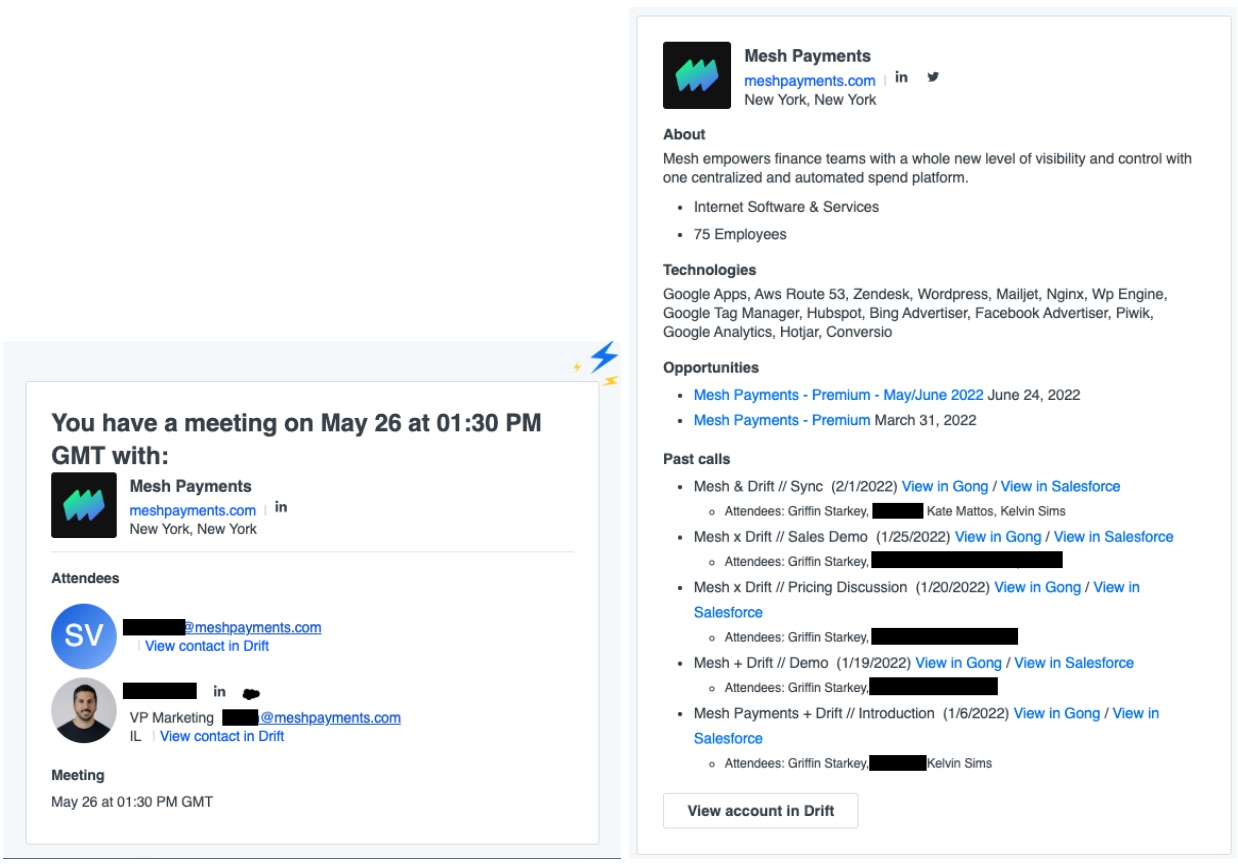
Task: View Sales Demo call in Salesforce
Action: (1114, 537)
